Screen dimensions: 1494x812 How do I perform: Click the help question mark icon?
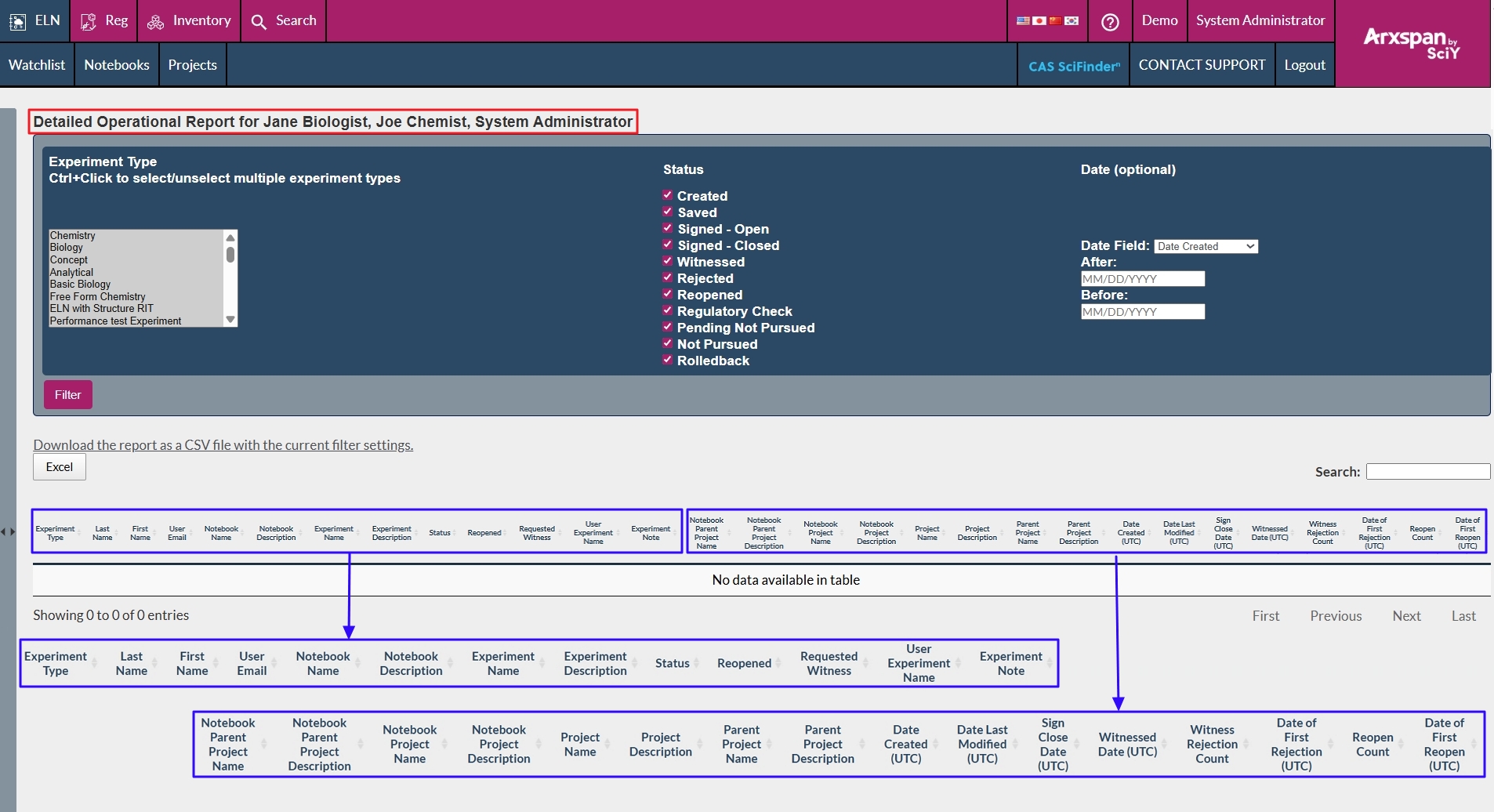tap(1110, 22)
